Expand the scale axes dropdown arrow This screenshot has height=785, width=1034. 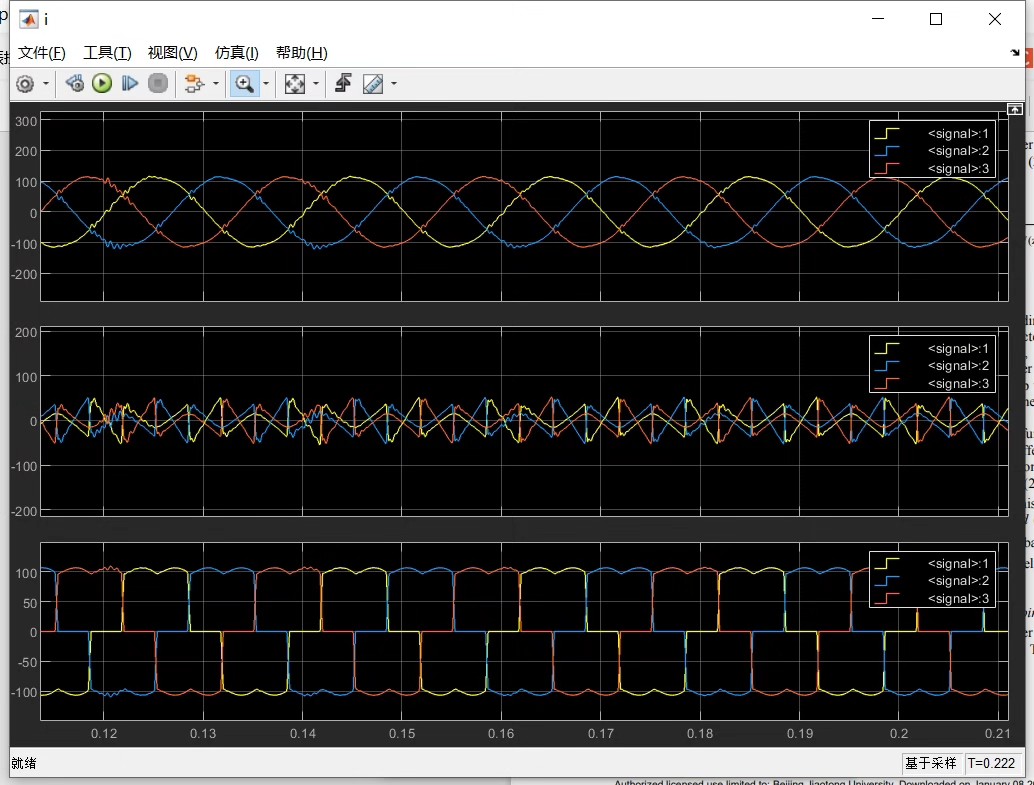(315, 84)
